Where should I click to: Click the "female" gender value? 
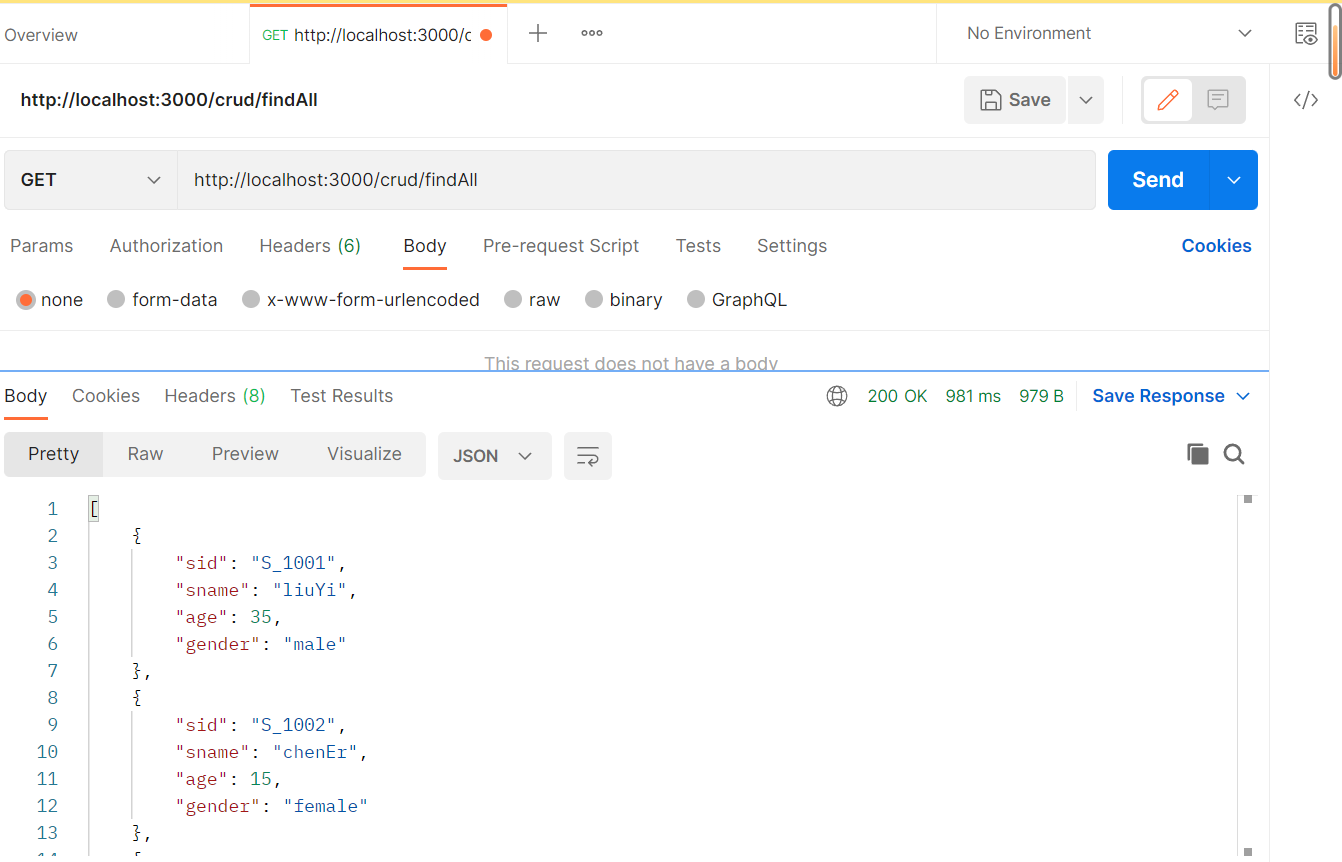326,806
